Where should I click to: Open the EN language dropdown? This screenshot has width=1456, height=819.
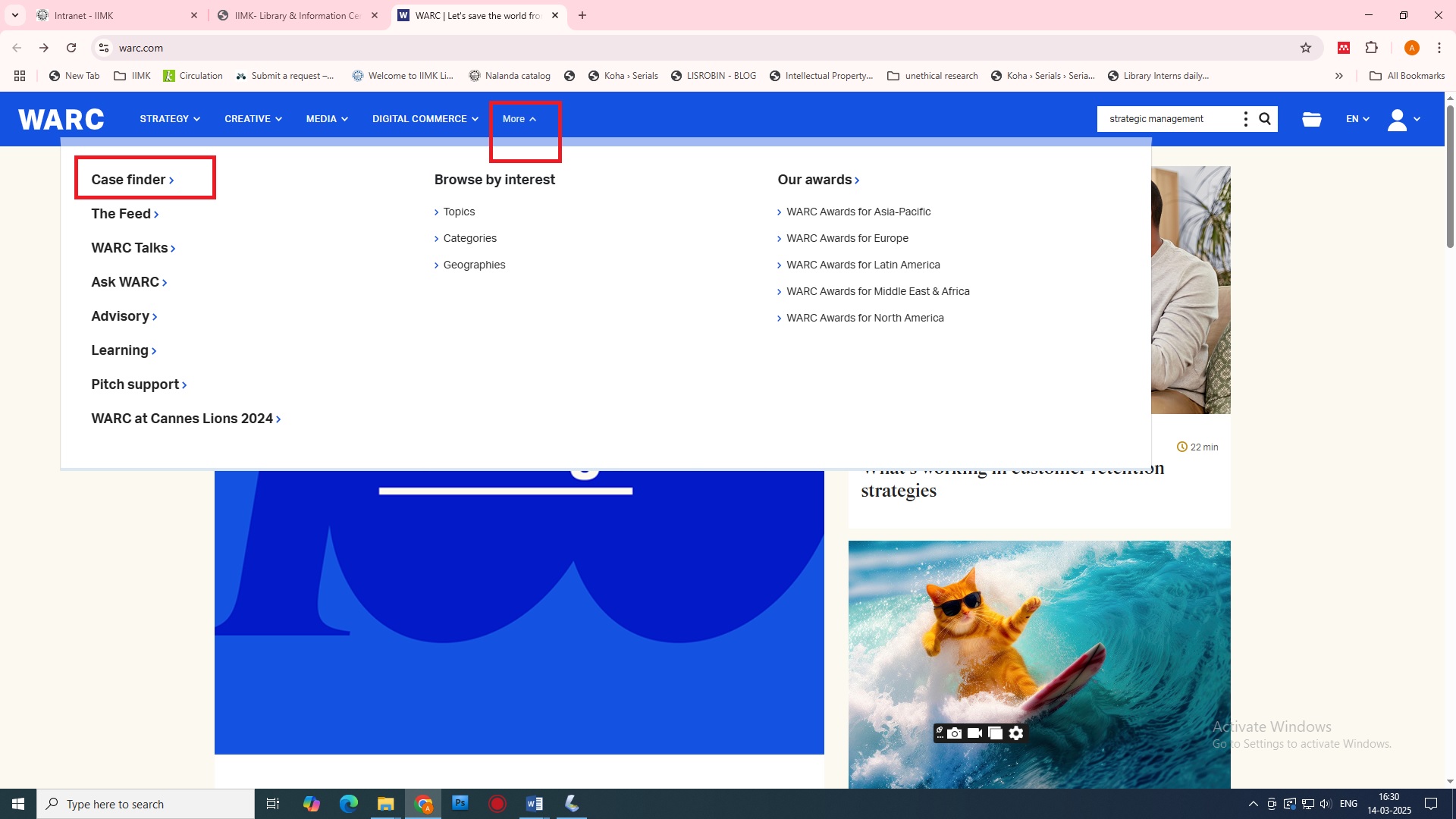[1357, 119]
